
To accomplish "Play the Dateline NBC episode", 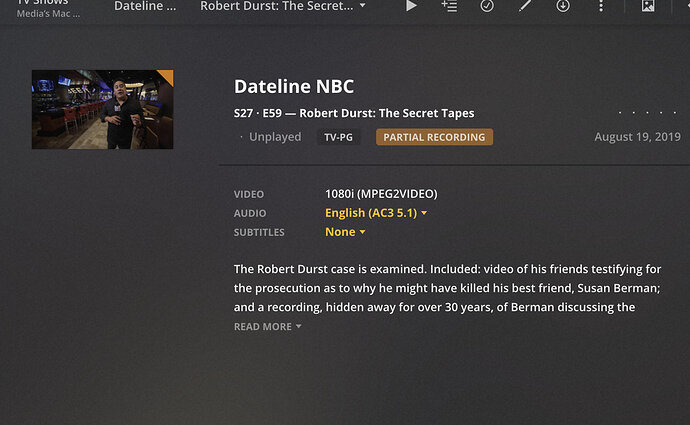I will (x=411, y=6).
